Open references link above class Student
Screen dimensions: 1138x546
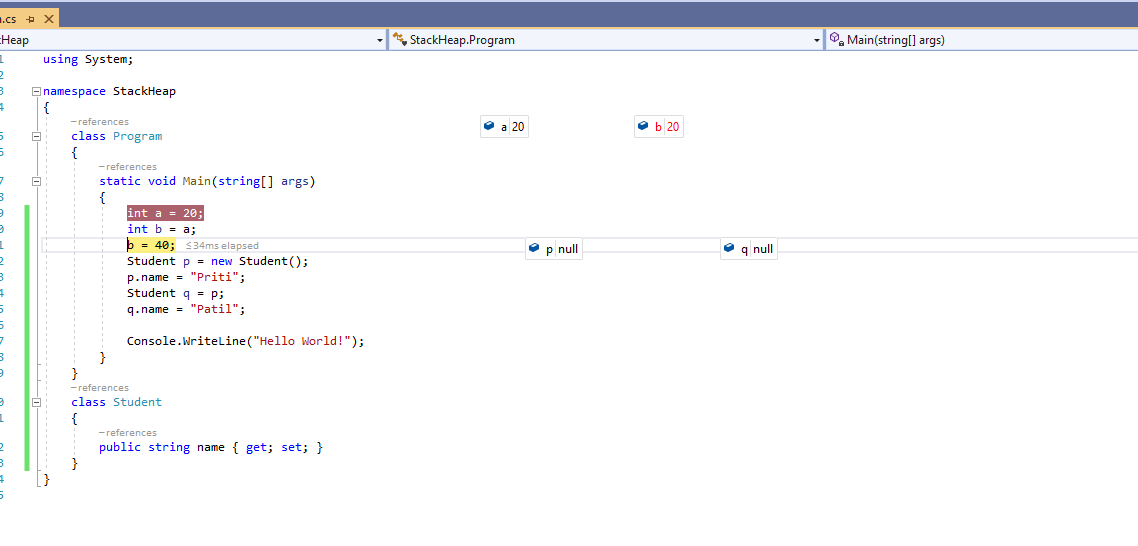point(99,388)
